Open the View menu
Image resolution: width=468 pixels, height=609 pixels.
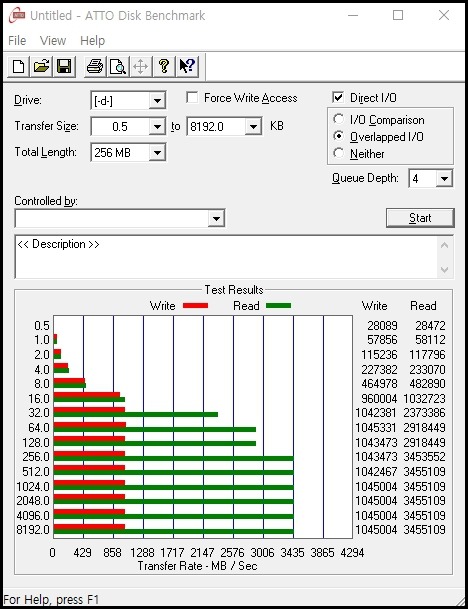[53, 41]
